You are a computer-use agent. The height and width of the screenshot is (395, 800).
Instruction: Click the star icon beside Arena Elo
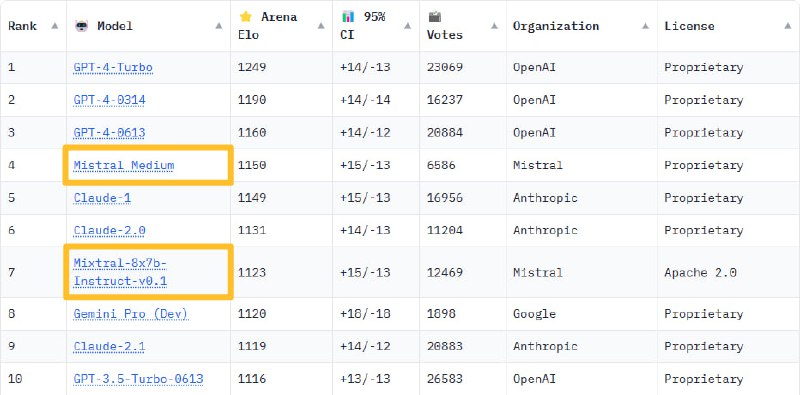(245, 17)
